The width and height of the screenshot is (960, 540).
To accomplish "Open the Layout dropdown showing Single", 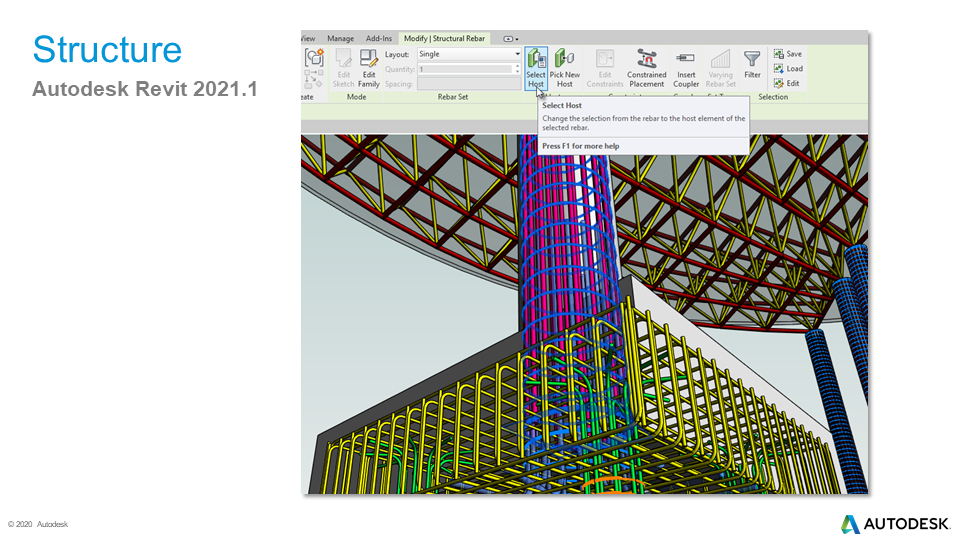I will (470, 54).
